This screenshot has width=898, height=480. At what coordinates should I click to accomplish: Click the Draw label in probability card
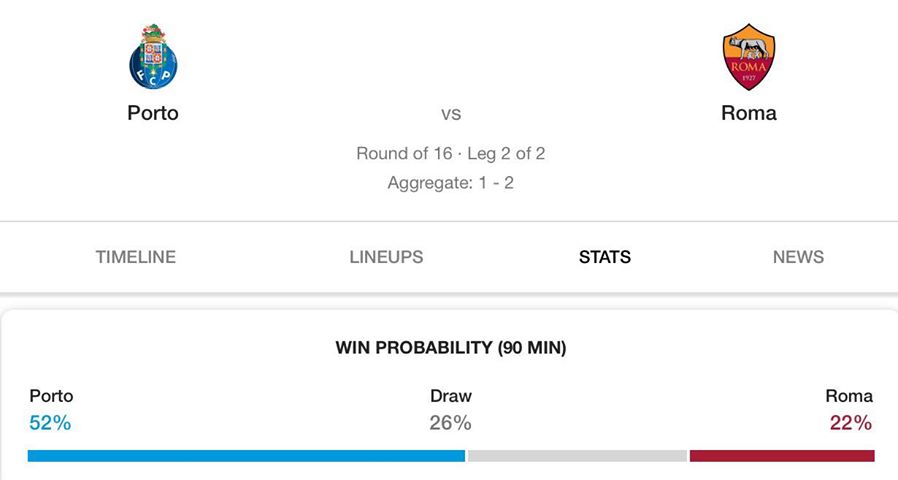point(451,396)
